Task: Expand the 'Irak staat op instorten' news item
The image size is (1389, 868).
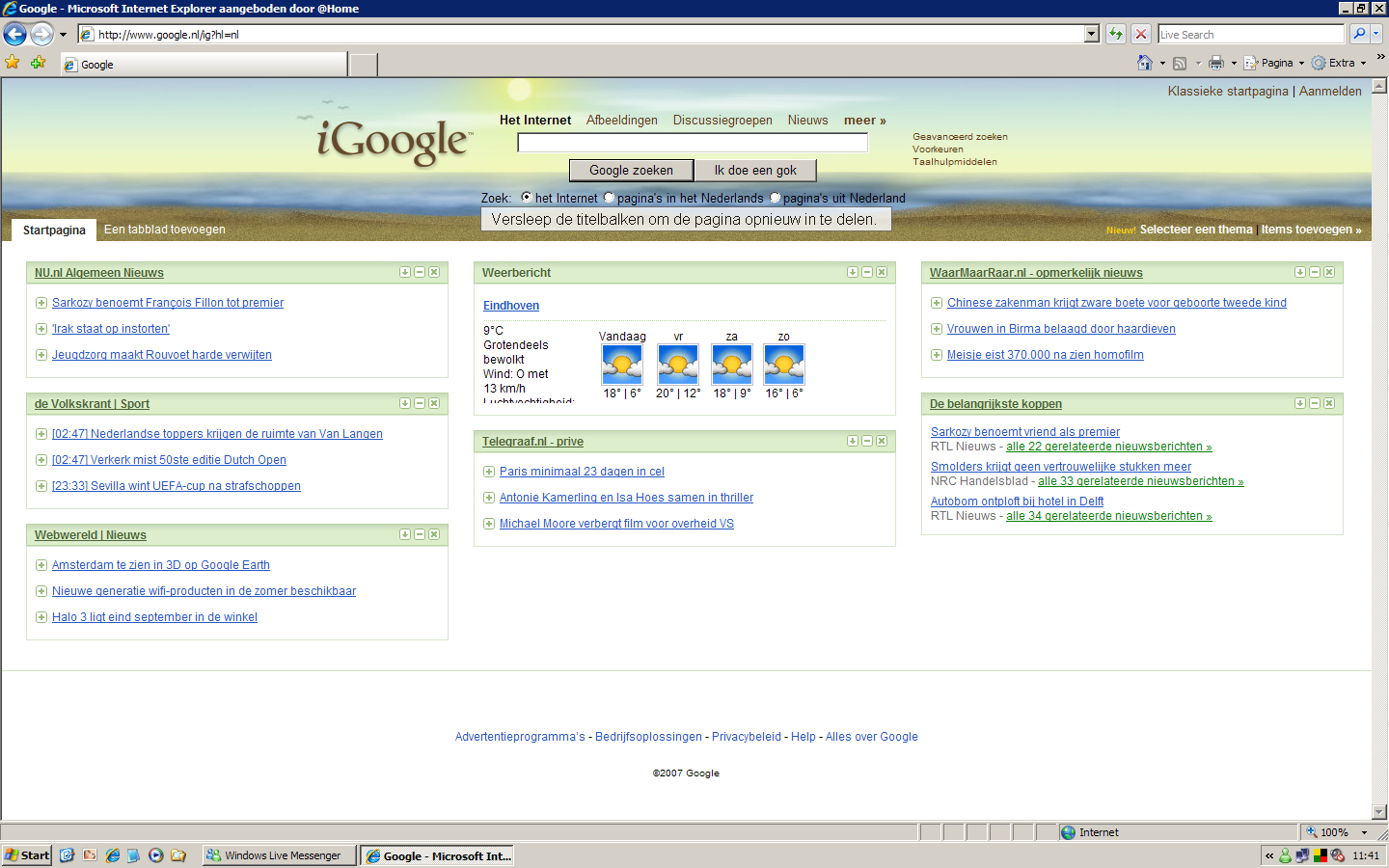Action: pos(41,329)
